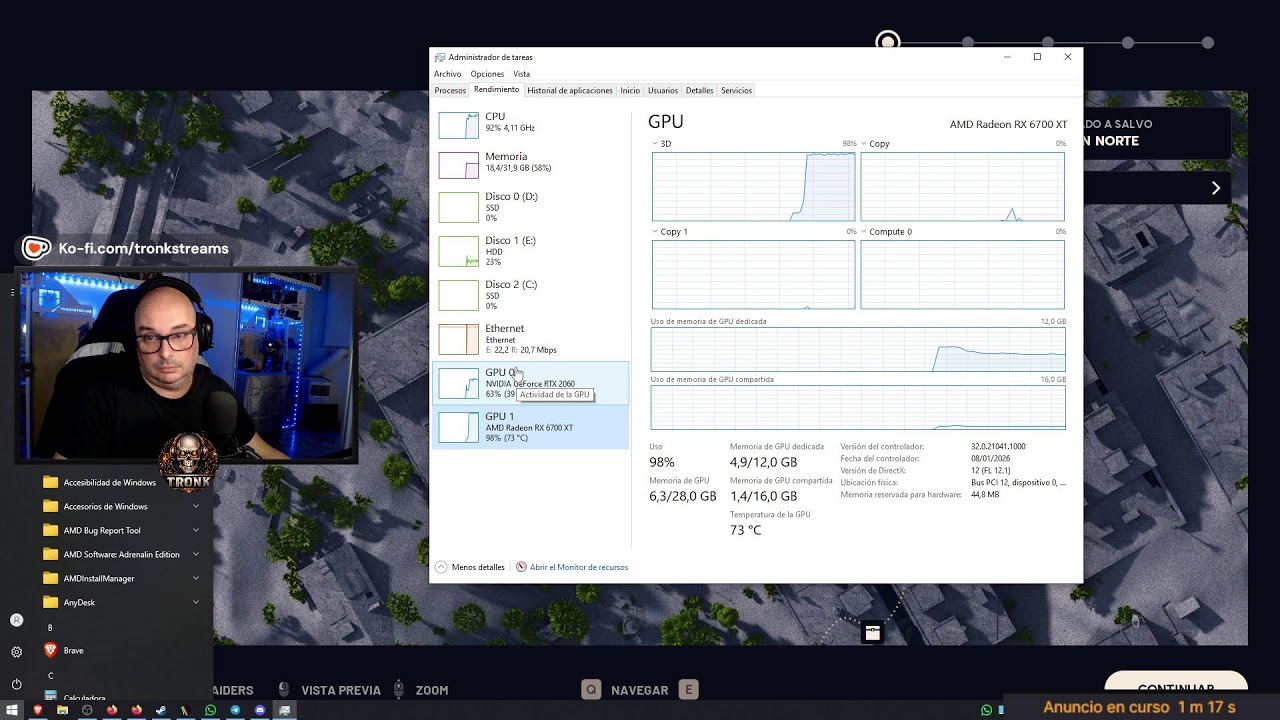This screenshot has height=720, width=1280.
Task: Click the 3D GPU usage graph
Action: 753,186
